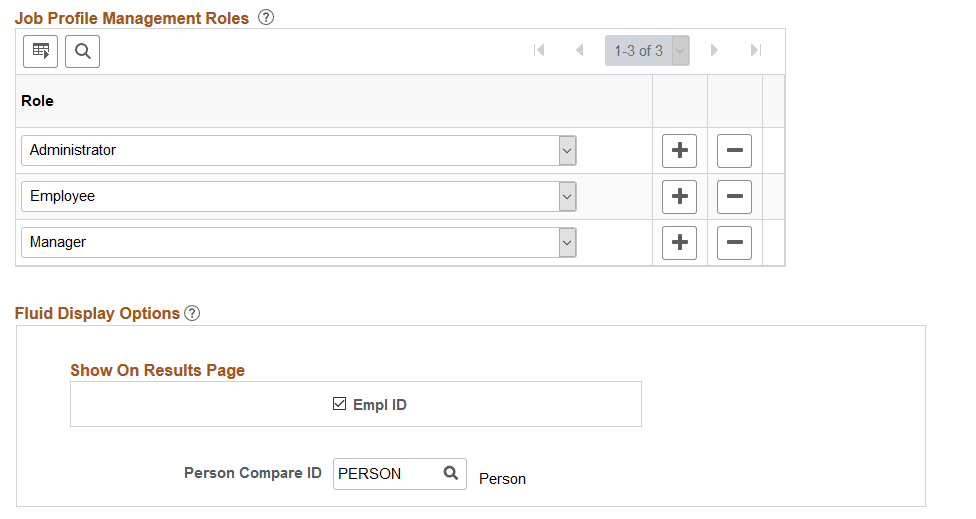Screen dimensions: 976x519
Task: Expand the Manager role dropdown
Action: click(567, 243)
